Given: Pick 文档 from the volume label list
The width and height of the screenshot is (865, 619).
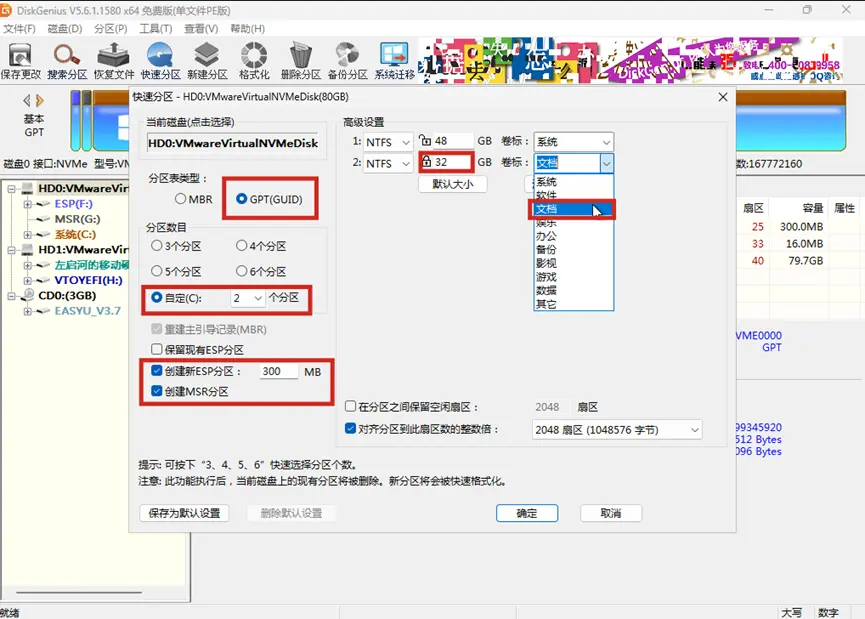Looking at the screenshot, I should click(573, 209).
